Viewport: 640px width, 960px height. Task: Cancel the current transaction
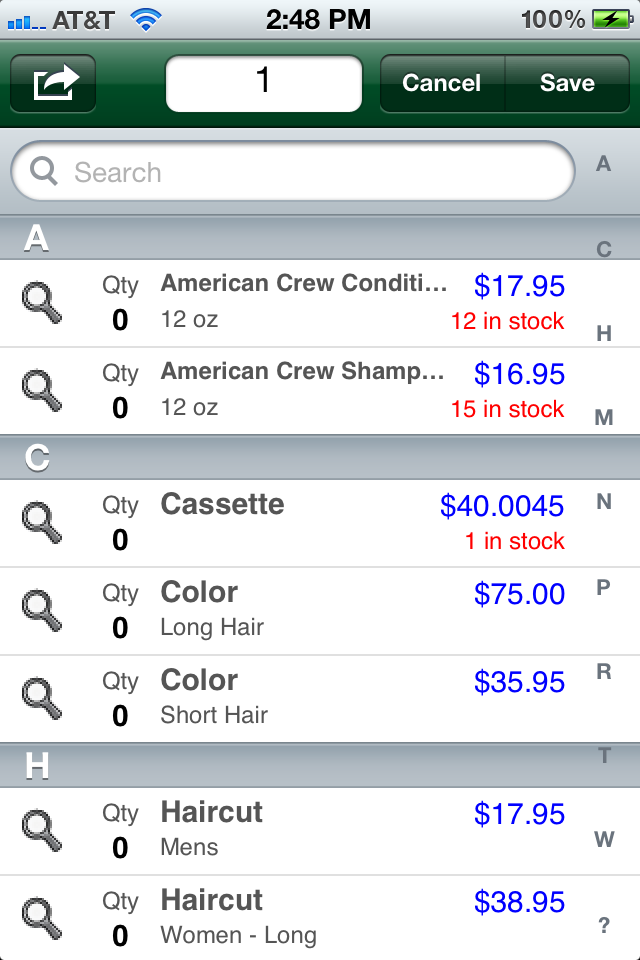coord(442,83)
